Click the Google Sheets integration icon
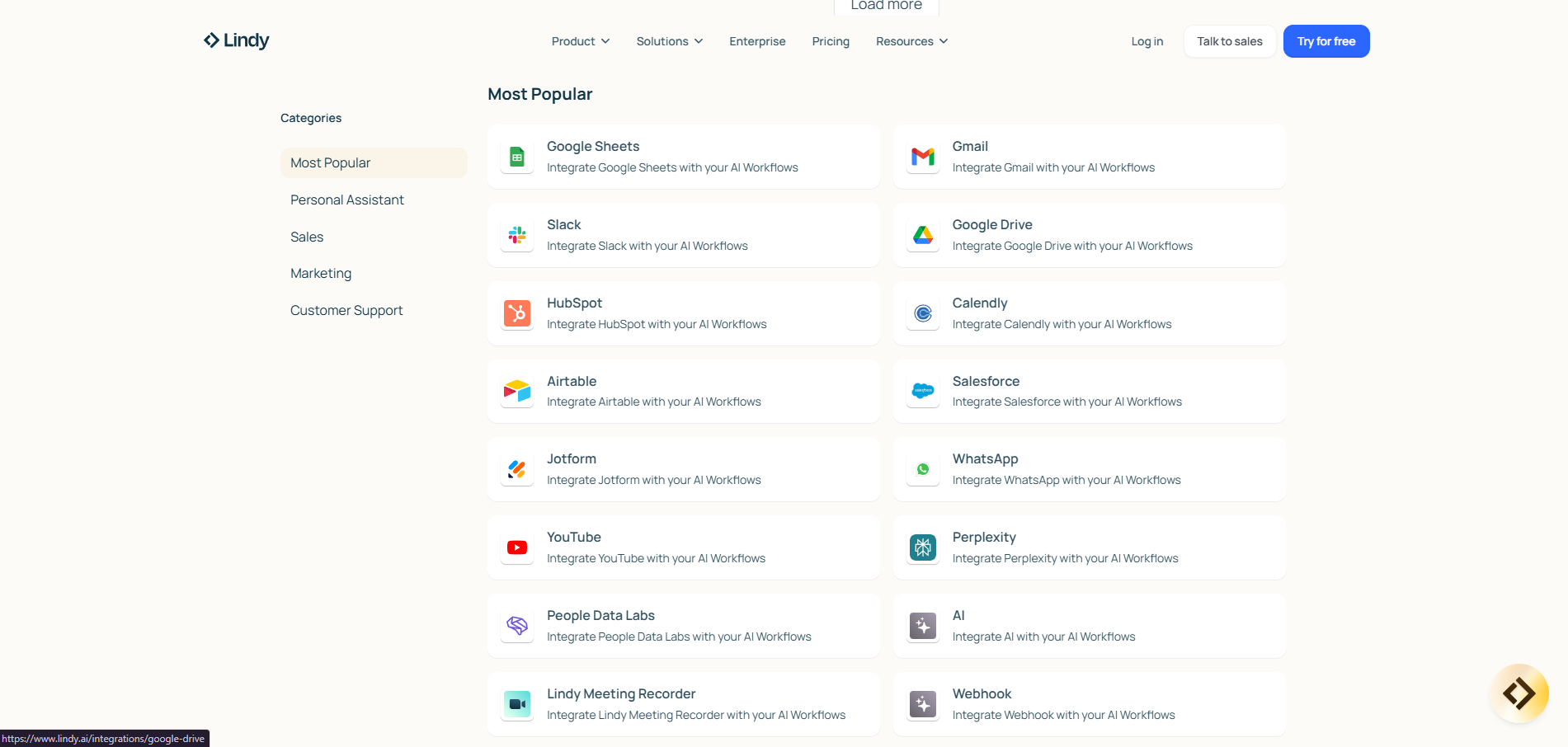 pyautogui.click(x=517, y=157)
